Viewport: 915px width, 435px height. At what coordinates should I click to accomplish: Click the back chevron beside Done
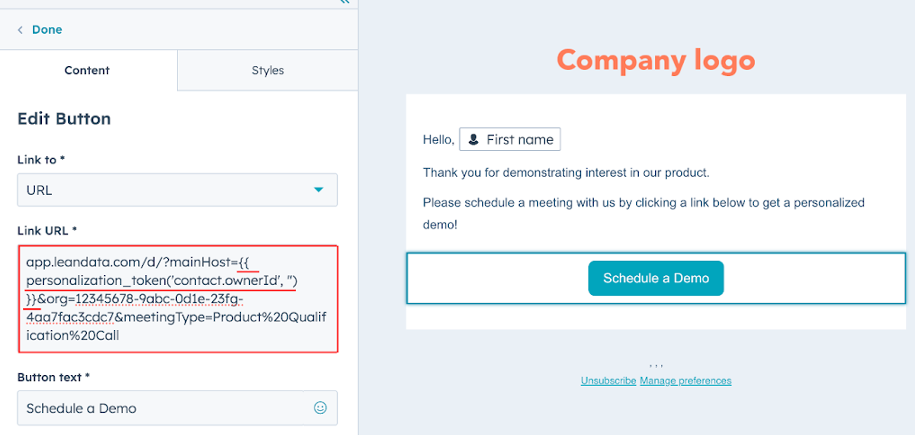click(x=20, y=30)
